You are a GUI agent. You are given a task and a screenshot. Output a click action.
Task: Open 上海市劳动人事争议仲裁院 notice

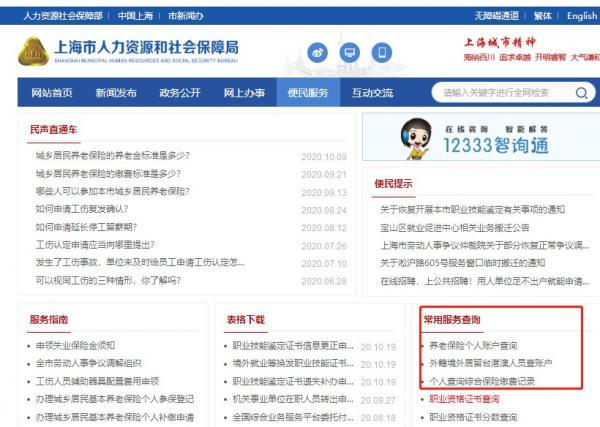coord(484,245)
